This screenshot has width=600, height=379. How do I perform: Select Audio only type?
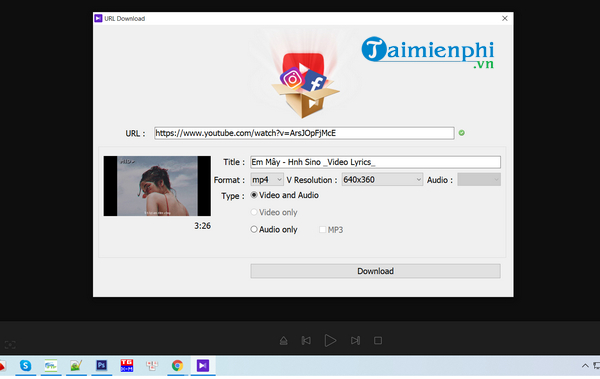(274, 229)
